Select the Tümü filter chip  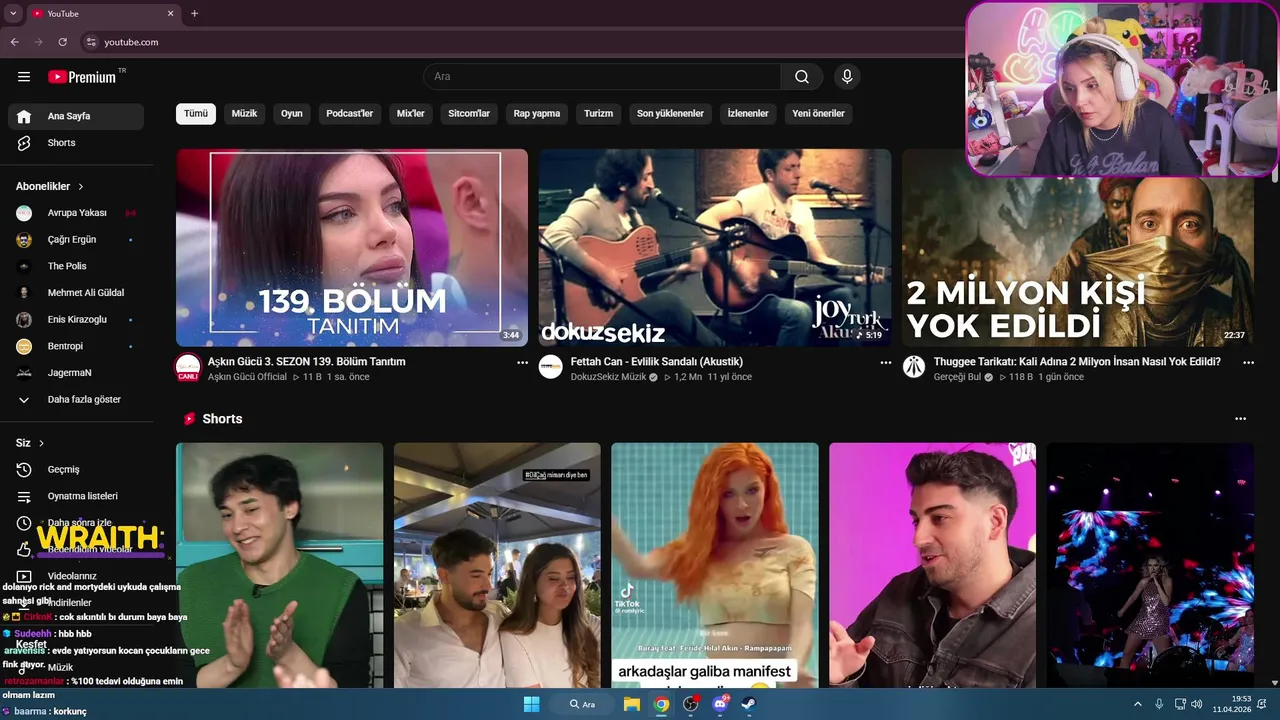[x=196, y=114]
